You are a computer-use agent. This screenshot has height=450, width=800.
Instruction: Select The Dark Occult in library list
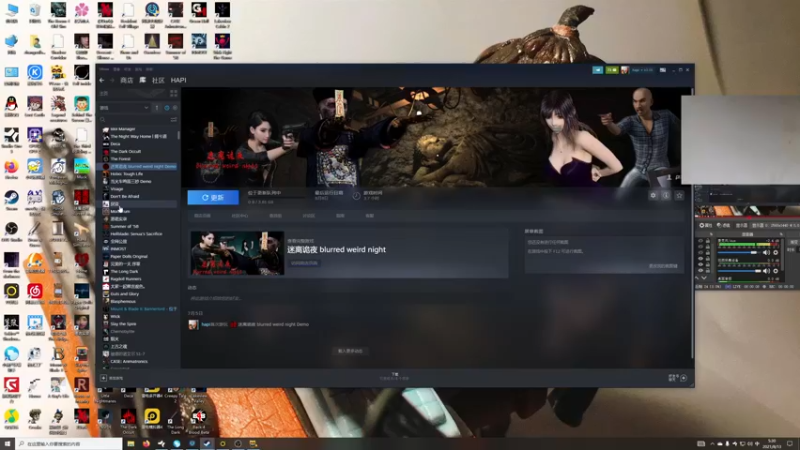(126, 152)
